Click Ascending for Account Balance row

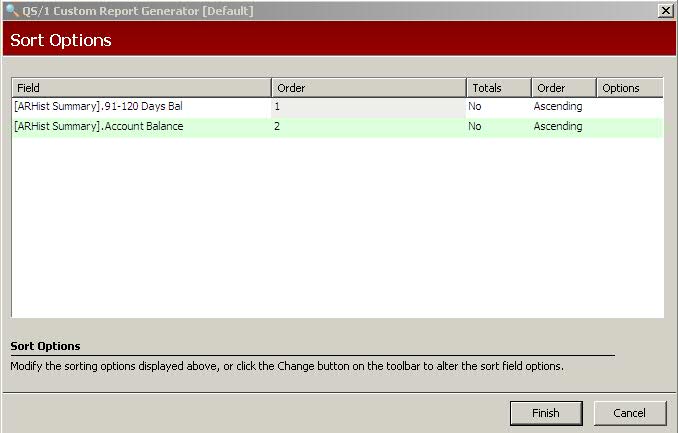[x=558, y=127]
